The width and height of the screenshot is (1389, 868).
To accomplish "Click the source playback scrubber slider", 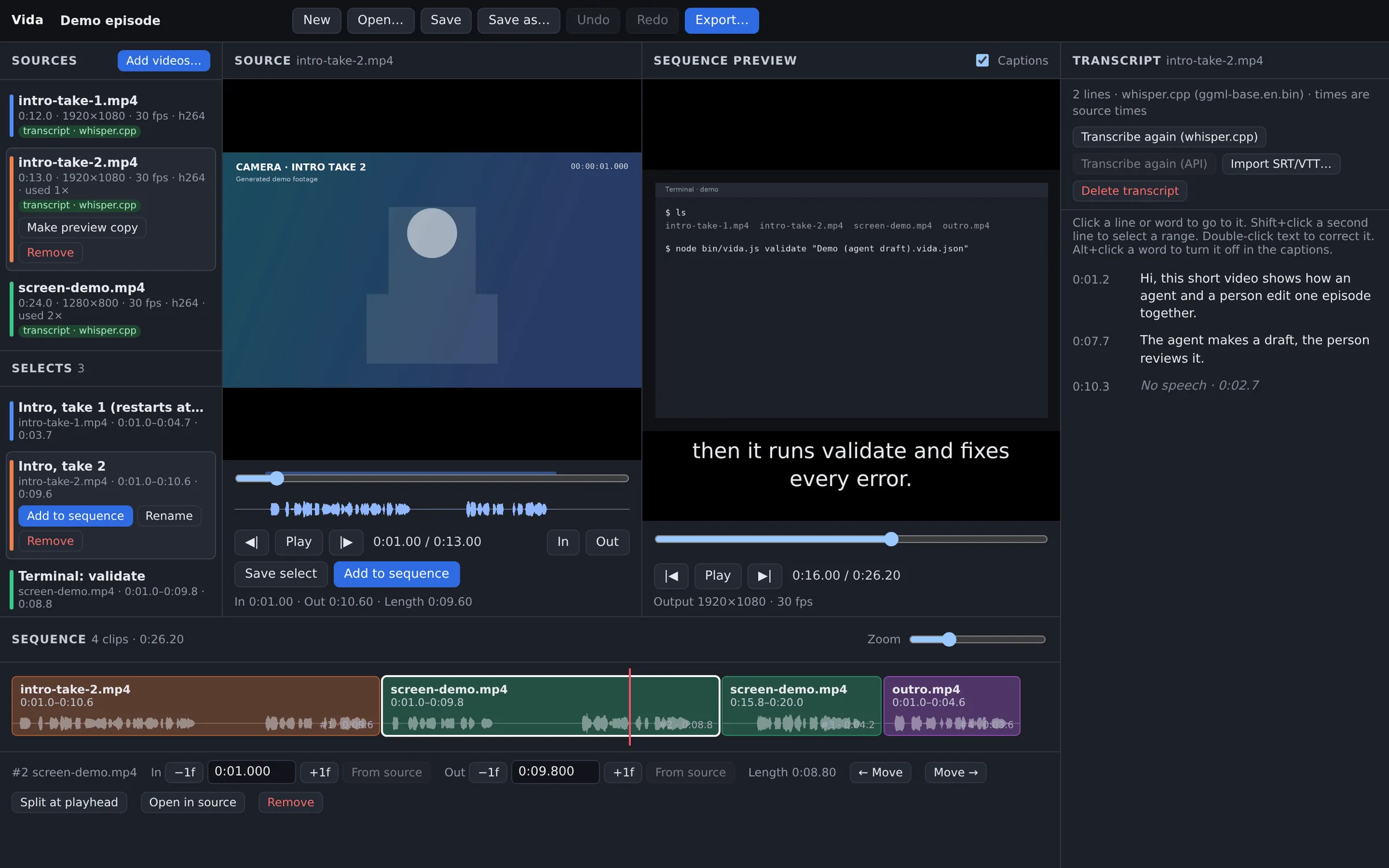I will [432, 479].
